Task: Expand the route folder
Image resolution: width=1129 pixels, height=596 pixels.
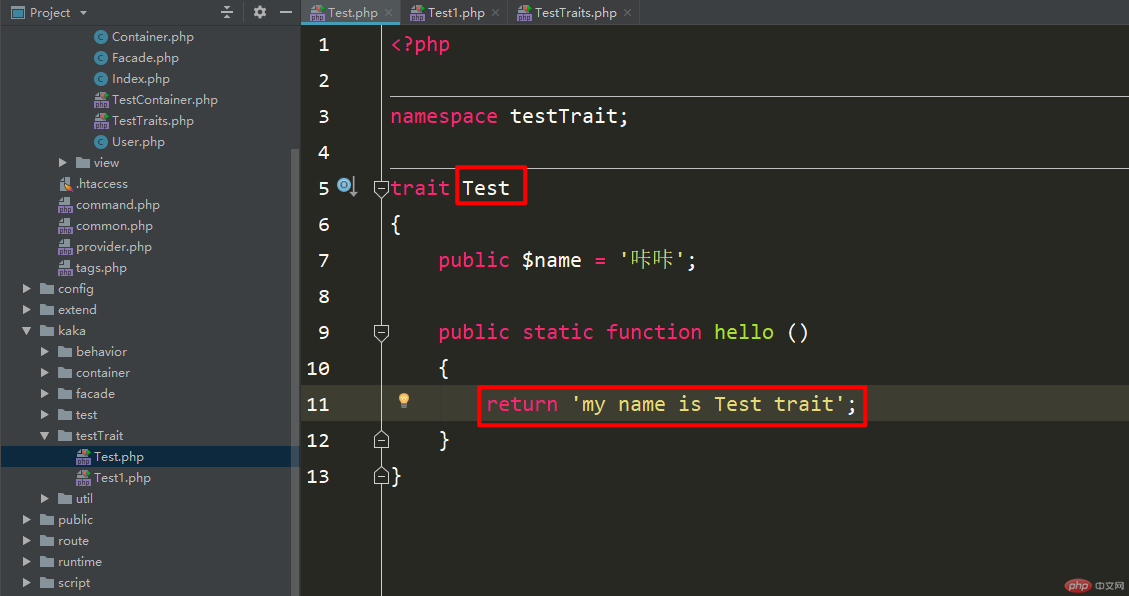Action: (27, 541)
